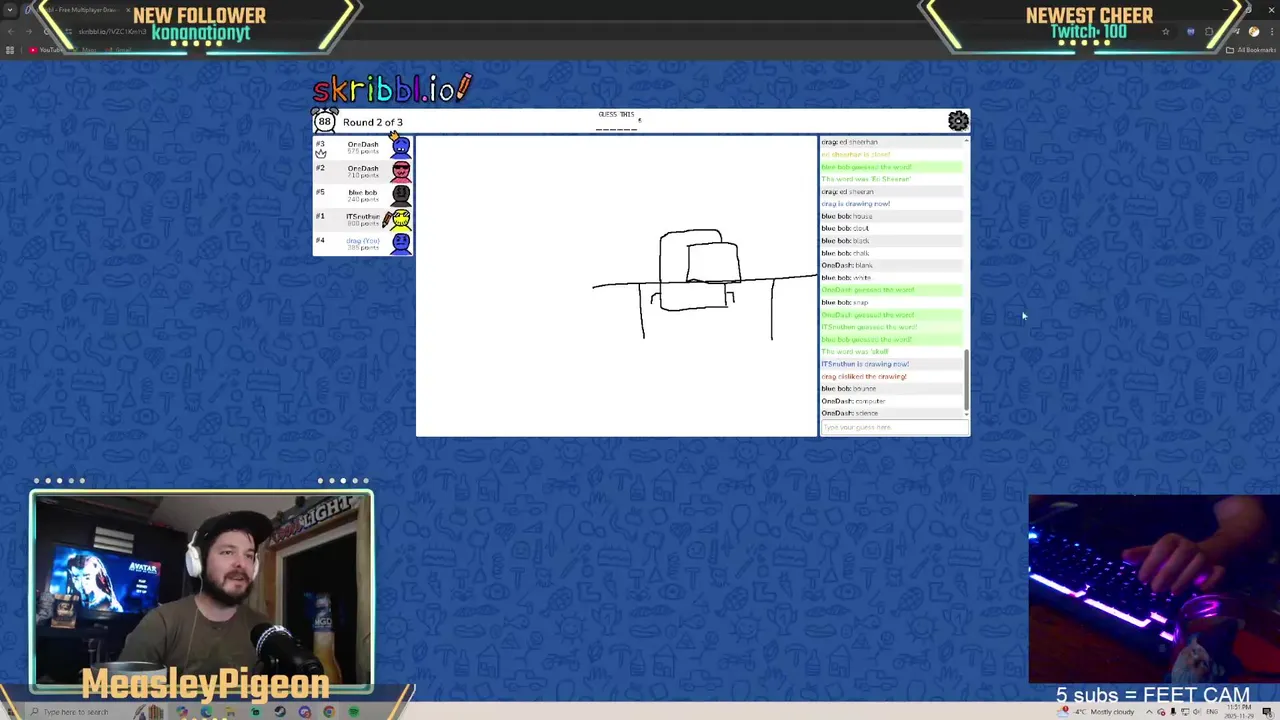Click the player name blue bob
The height and width of the screenshot is (720, 1280).
(x=362, y=192)
